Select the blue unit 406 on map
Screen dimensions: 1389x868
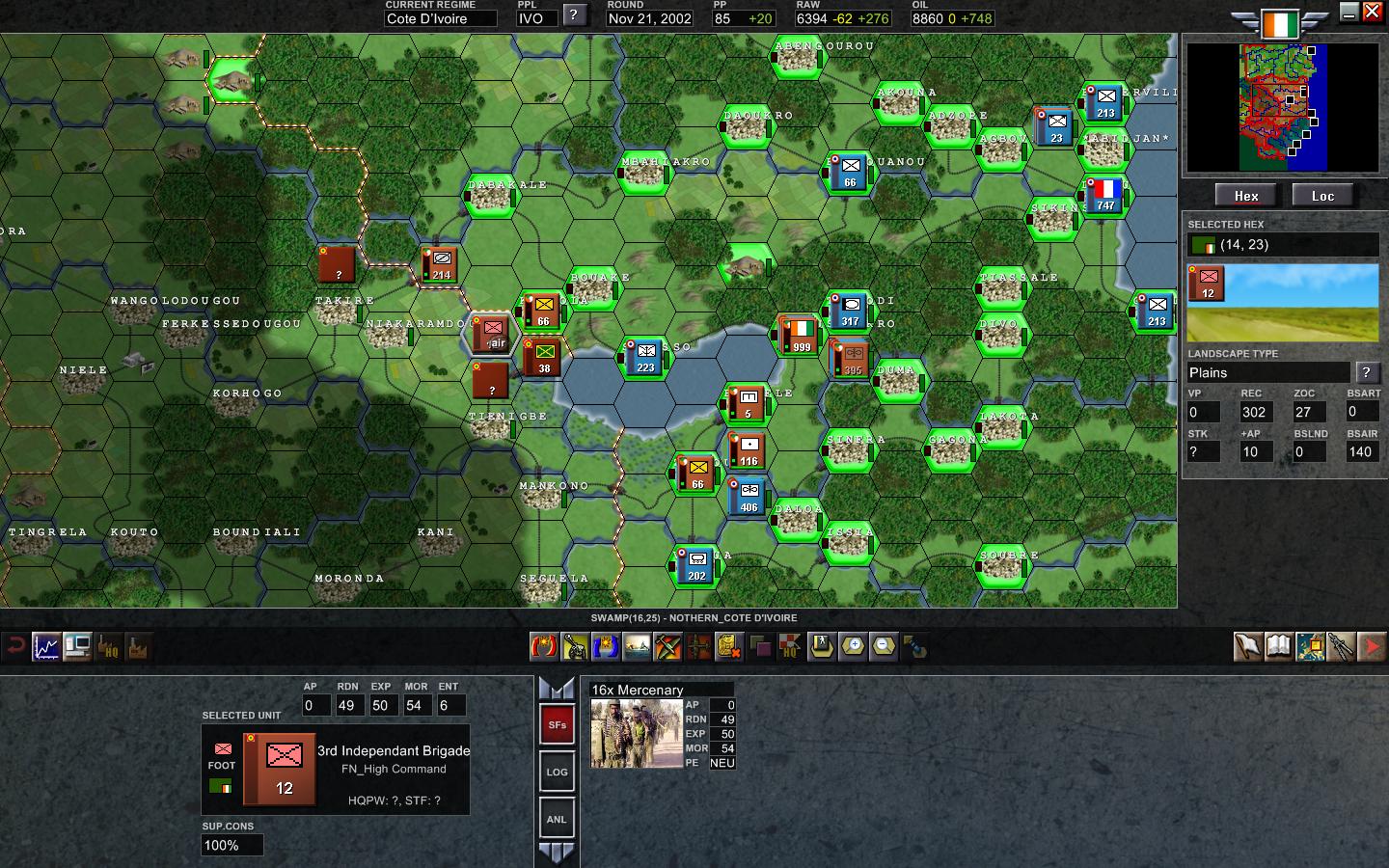tap(749, 496)
